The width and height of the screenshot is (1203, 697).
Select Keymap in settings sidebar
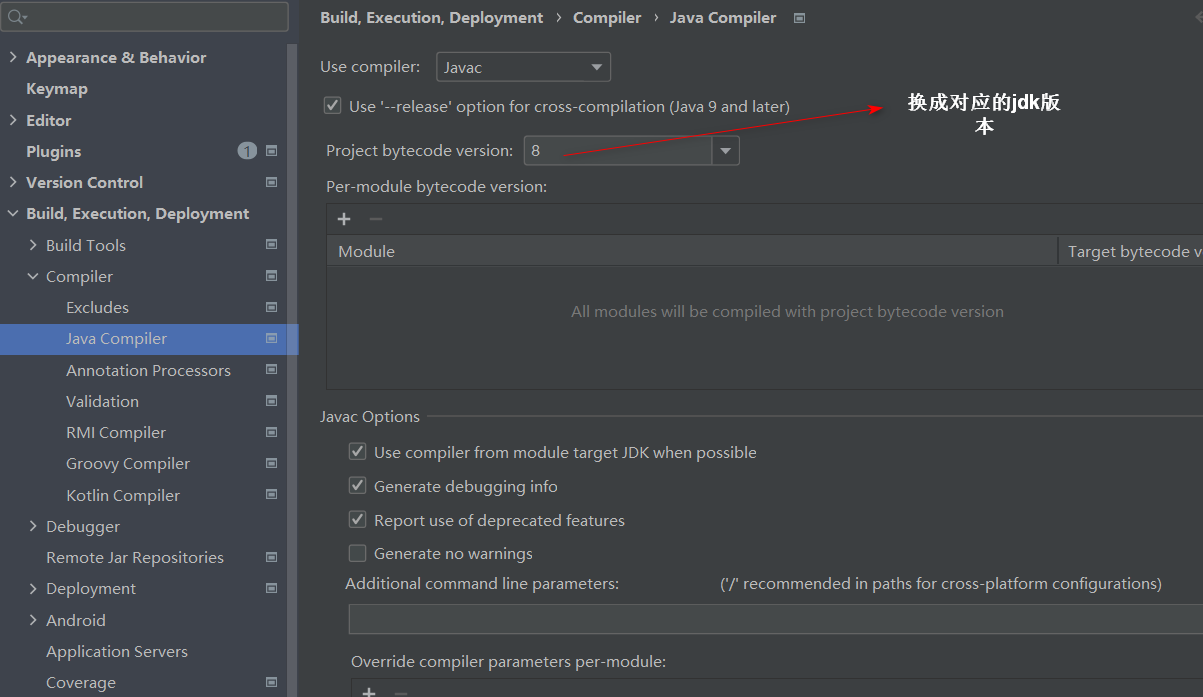(57, 89)
